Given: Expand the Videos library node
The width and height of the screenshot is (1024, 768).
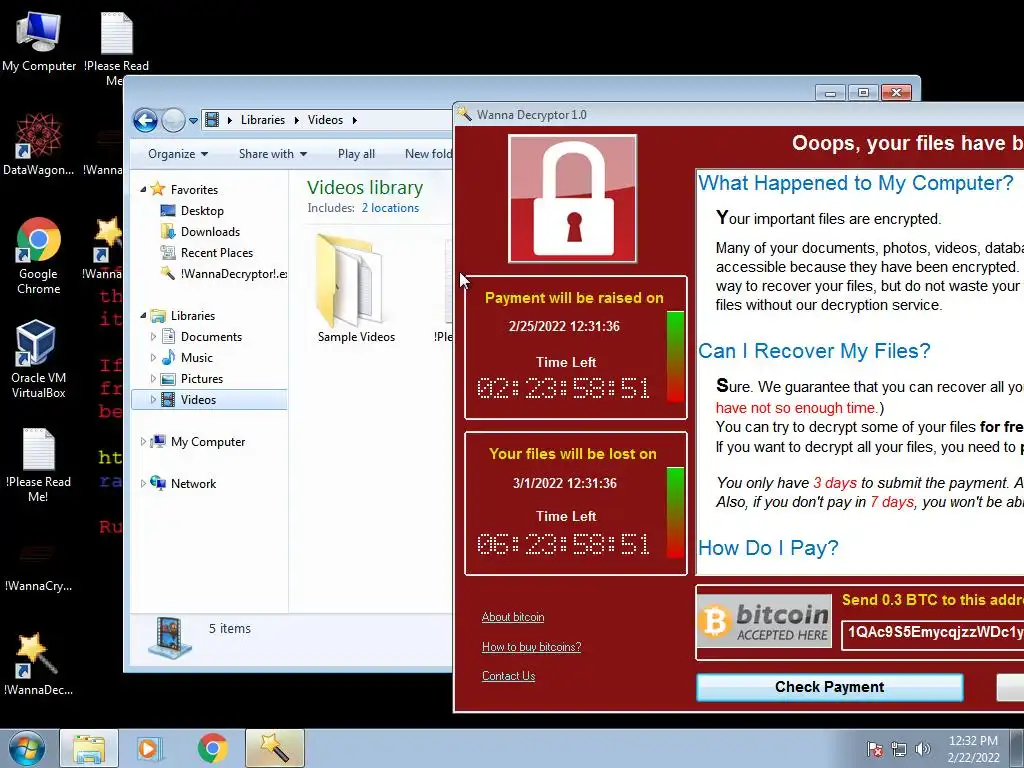Looking at the screenshot, I should (x=153, y=400).
